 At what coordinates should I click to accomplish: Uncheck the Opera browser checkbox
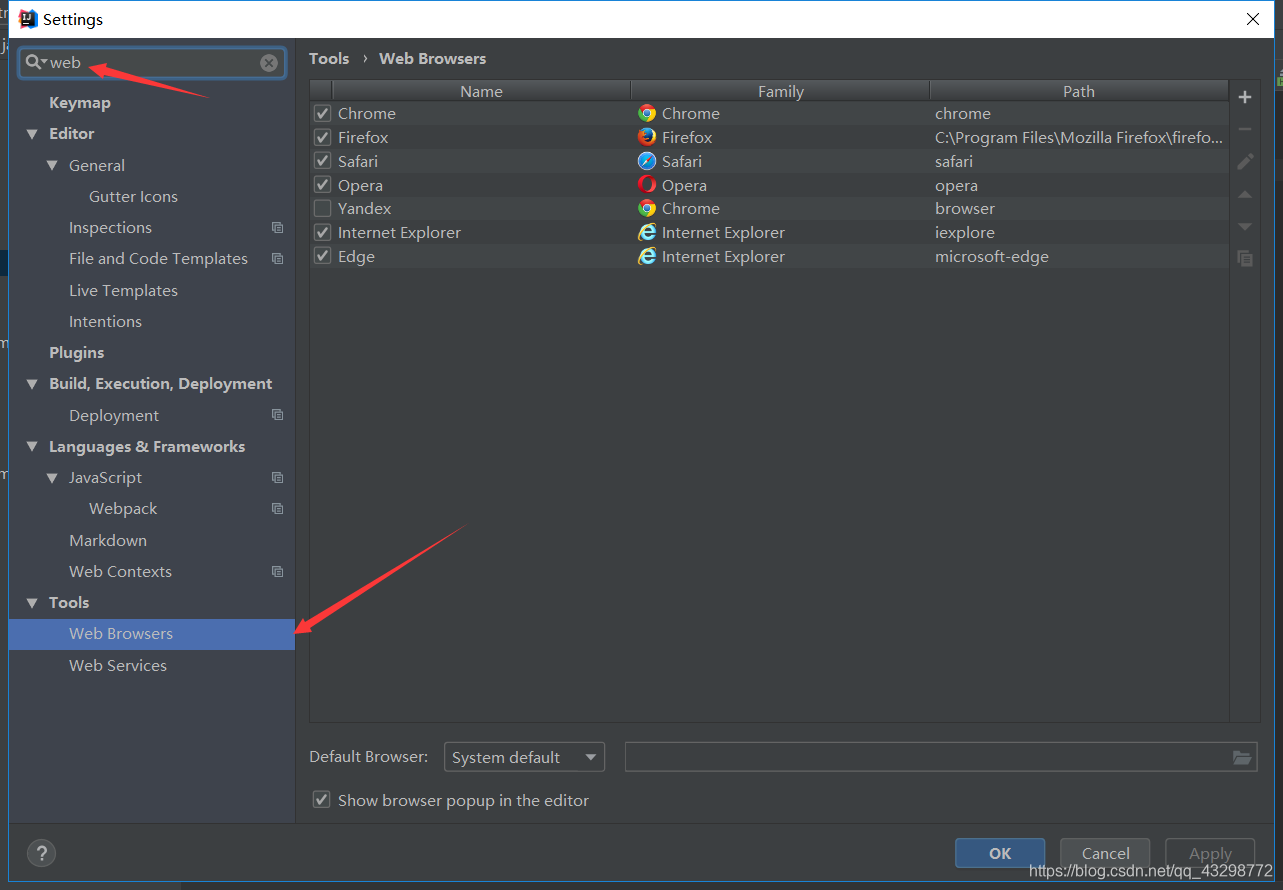pos(322,185)
